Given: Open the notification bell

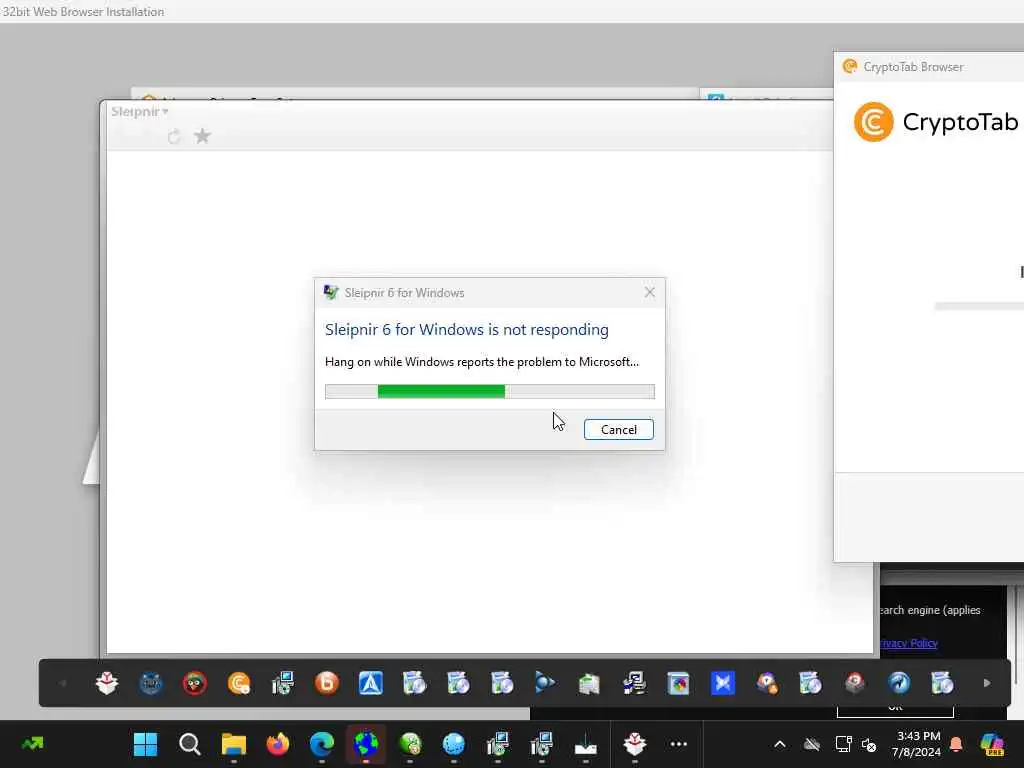Looking at the screenshot, I should pyautogui.click(x=956, y=744).
